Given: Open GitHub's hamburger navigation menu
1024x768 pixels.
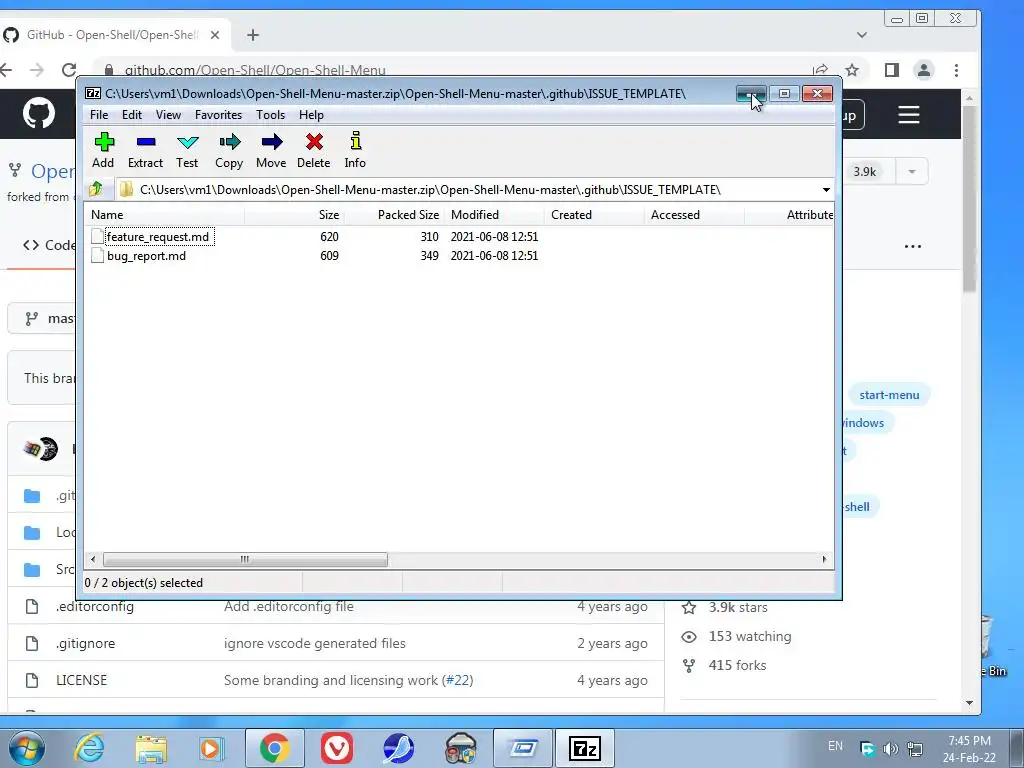Looking at the screenshot, I should 908,115.
